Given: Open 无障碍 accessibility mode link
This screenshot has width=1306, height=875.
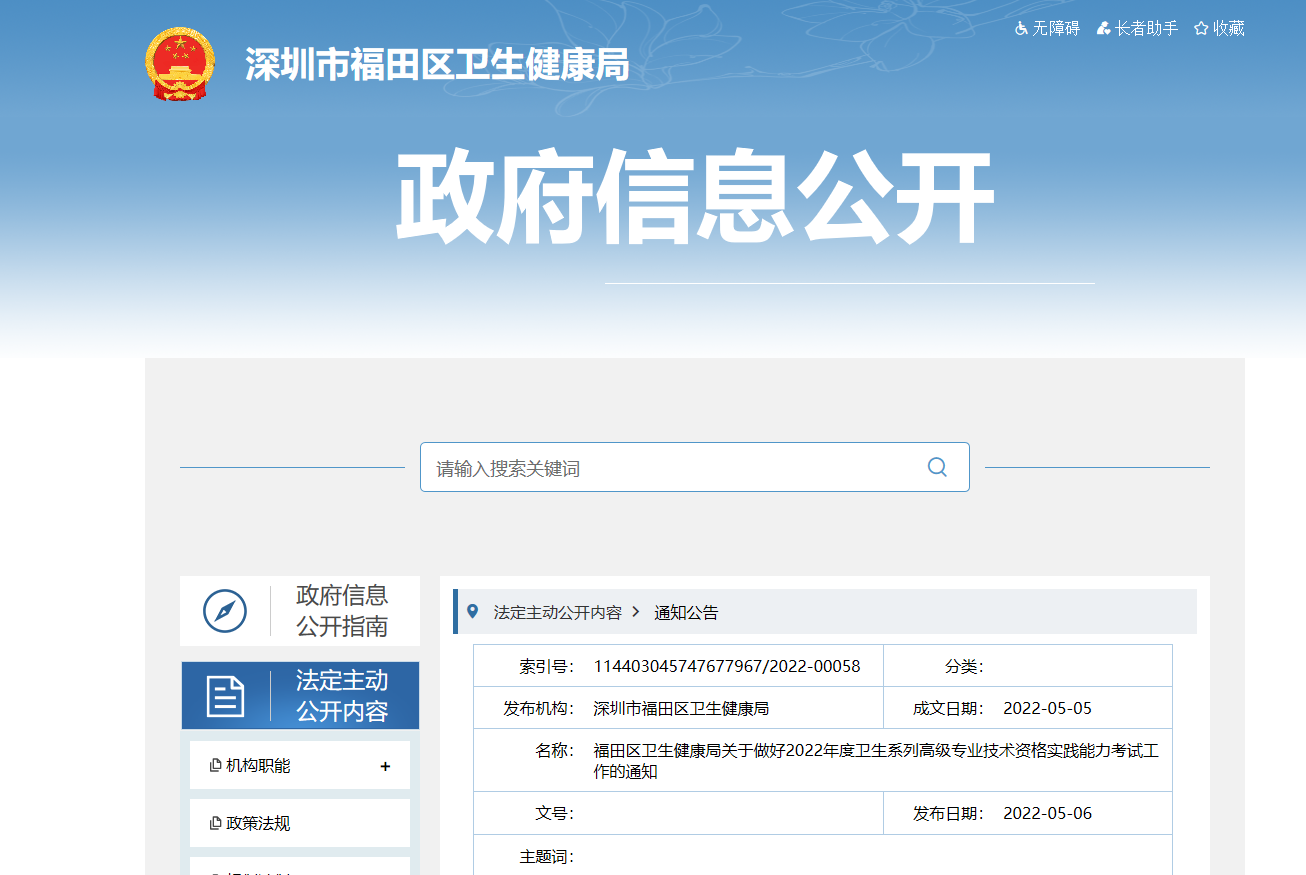Looking at the screenshot, I should (x=1056, y=29).
